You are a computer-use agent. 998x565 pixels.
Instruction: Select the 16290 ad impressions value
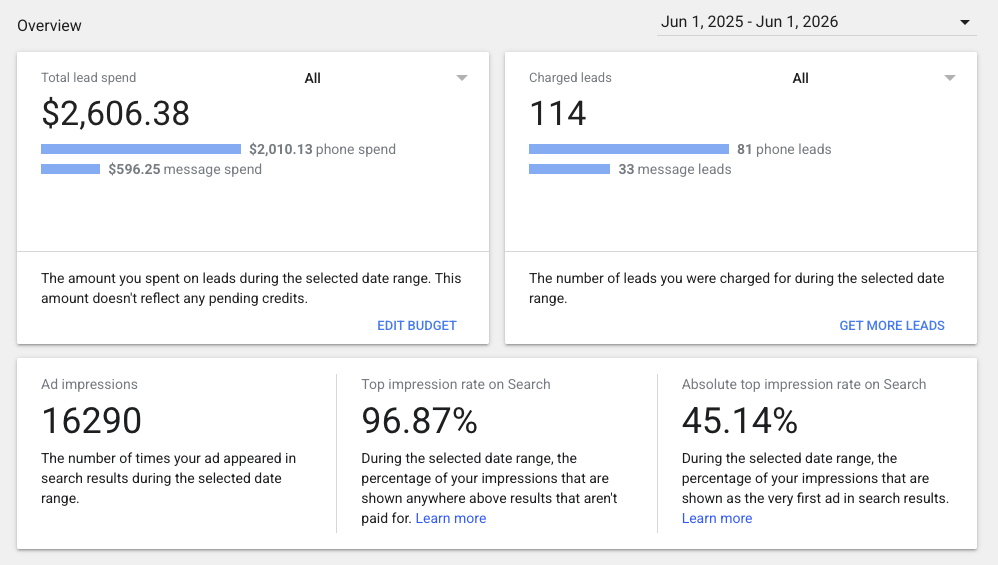[92, 421]
